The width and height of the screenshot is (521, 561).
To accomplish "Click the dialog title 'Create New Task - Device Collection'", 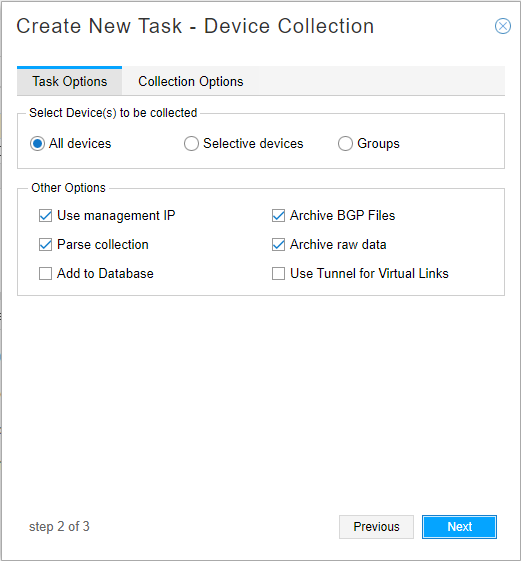I will [195, 26].
